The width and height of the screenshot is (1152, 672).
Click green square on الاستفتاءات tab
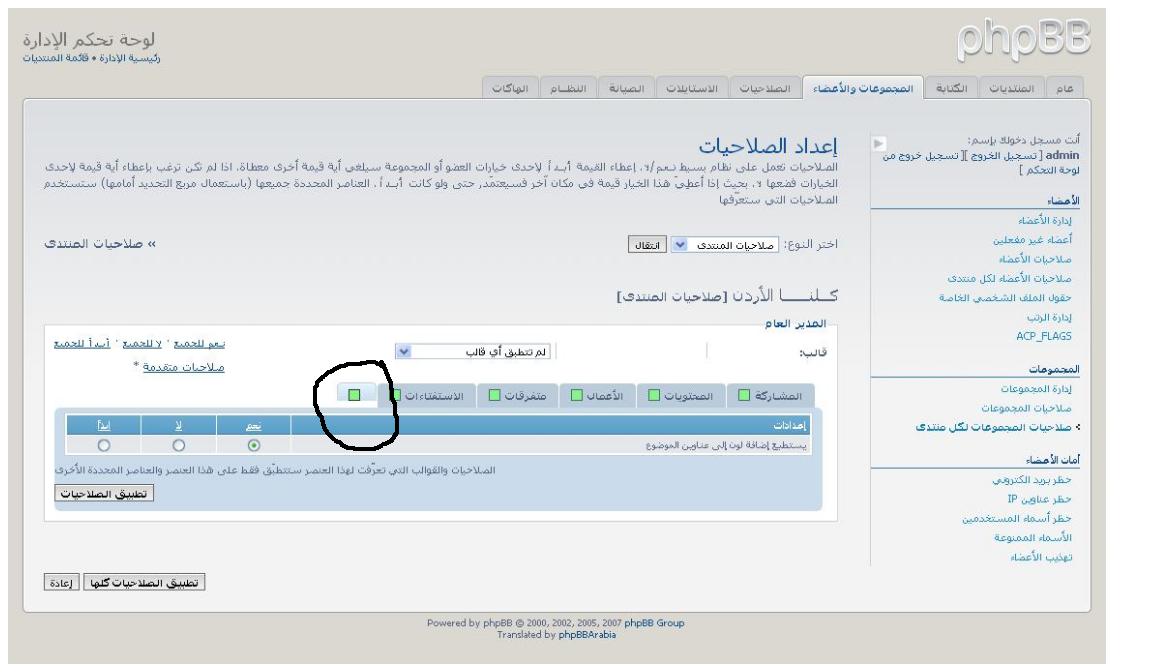pos(397,395)
